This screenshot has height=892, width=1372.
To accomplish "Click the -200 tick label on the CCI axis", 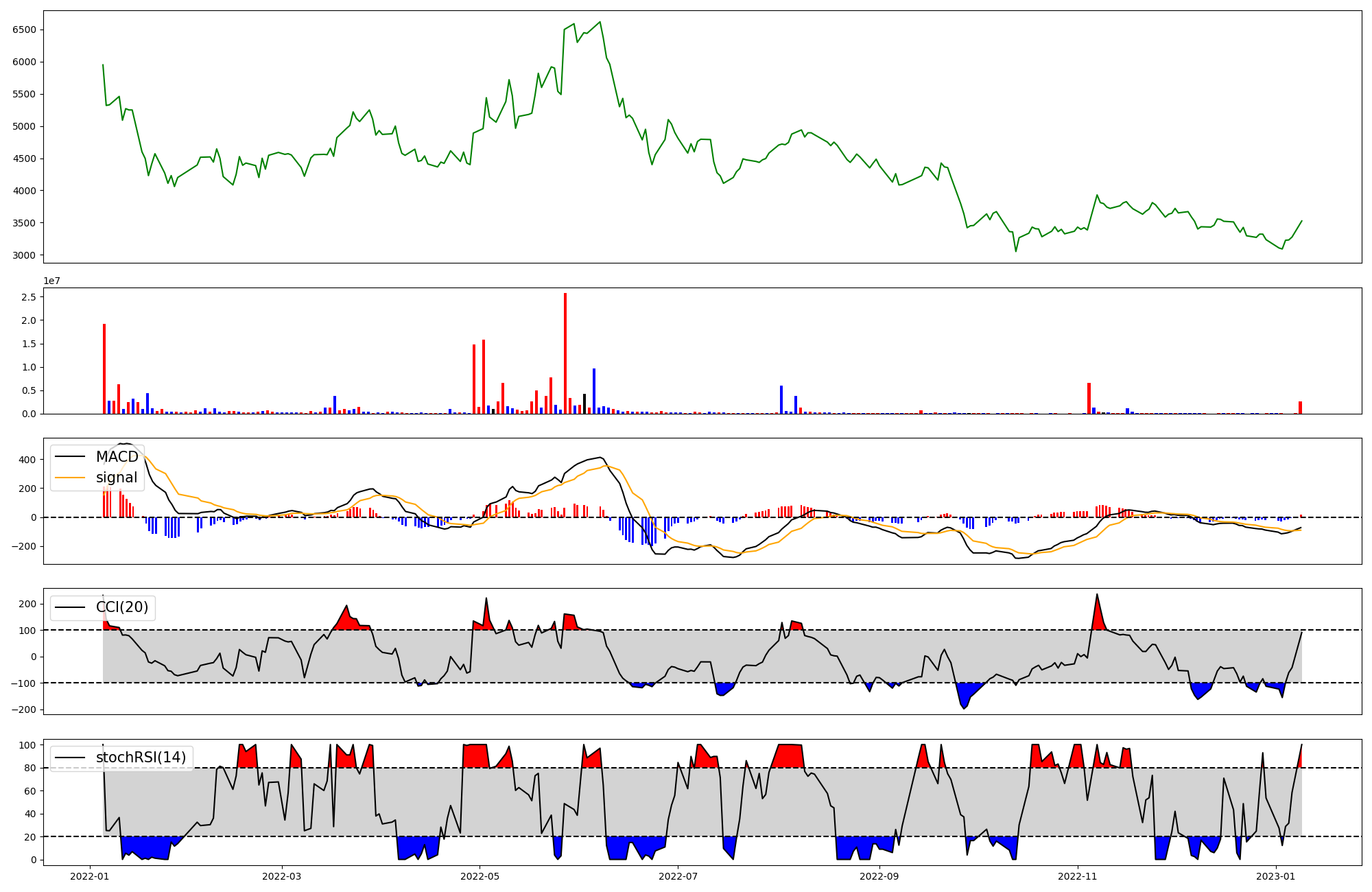I will 23,709.
